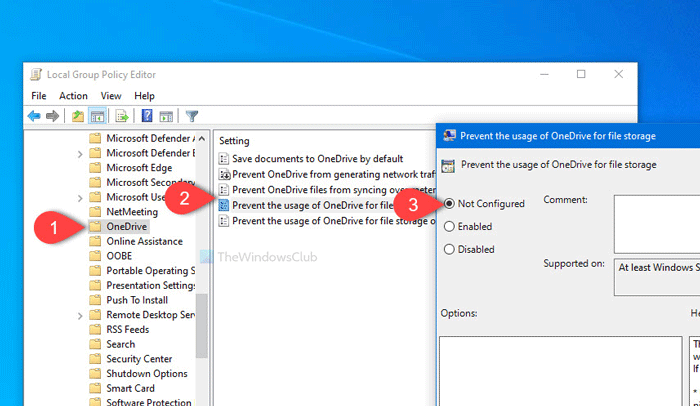Click the Up one level folder icon
The image size is (700, 406).
[x=78, y=117]
